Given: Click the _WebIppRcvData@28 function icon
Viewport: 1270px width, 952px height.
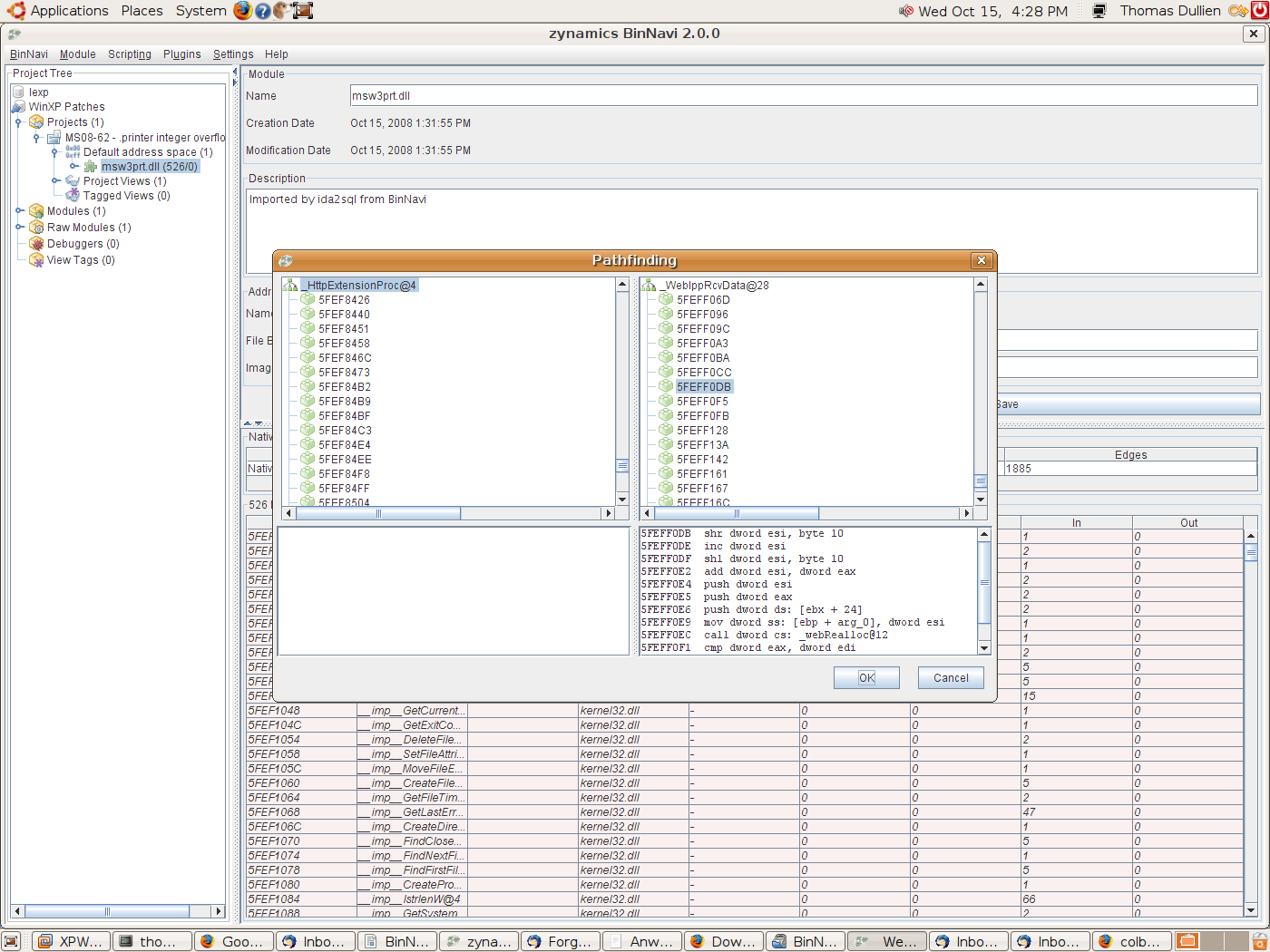Looking at the screenshot, I should point(649,286).
